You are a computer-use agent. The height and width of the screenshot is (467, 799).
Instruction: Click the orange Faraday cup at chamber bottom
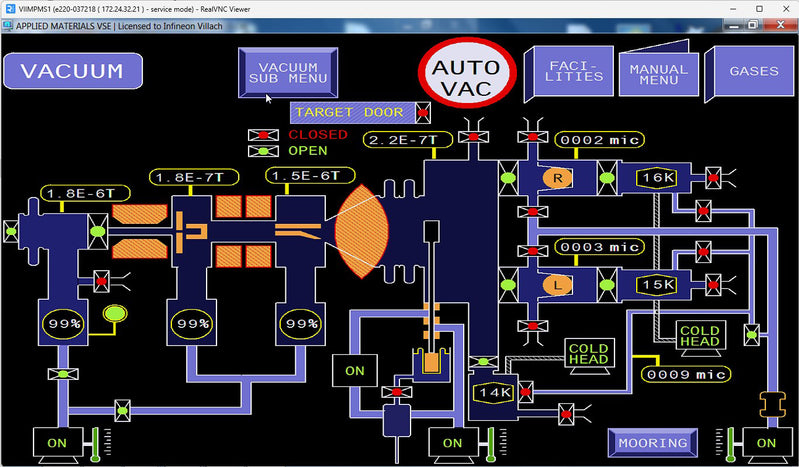click(431, 361)
